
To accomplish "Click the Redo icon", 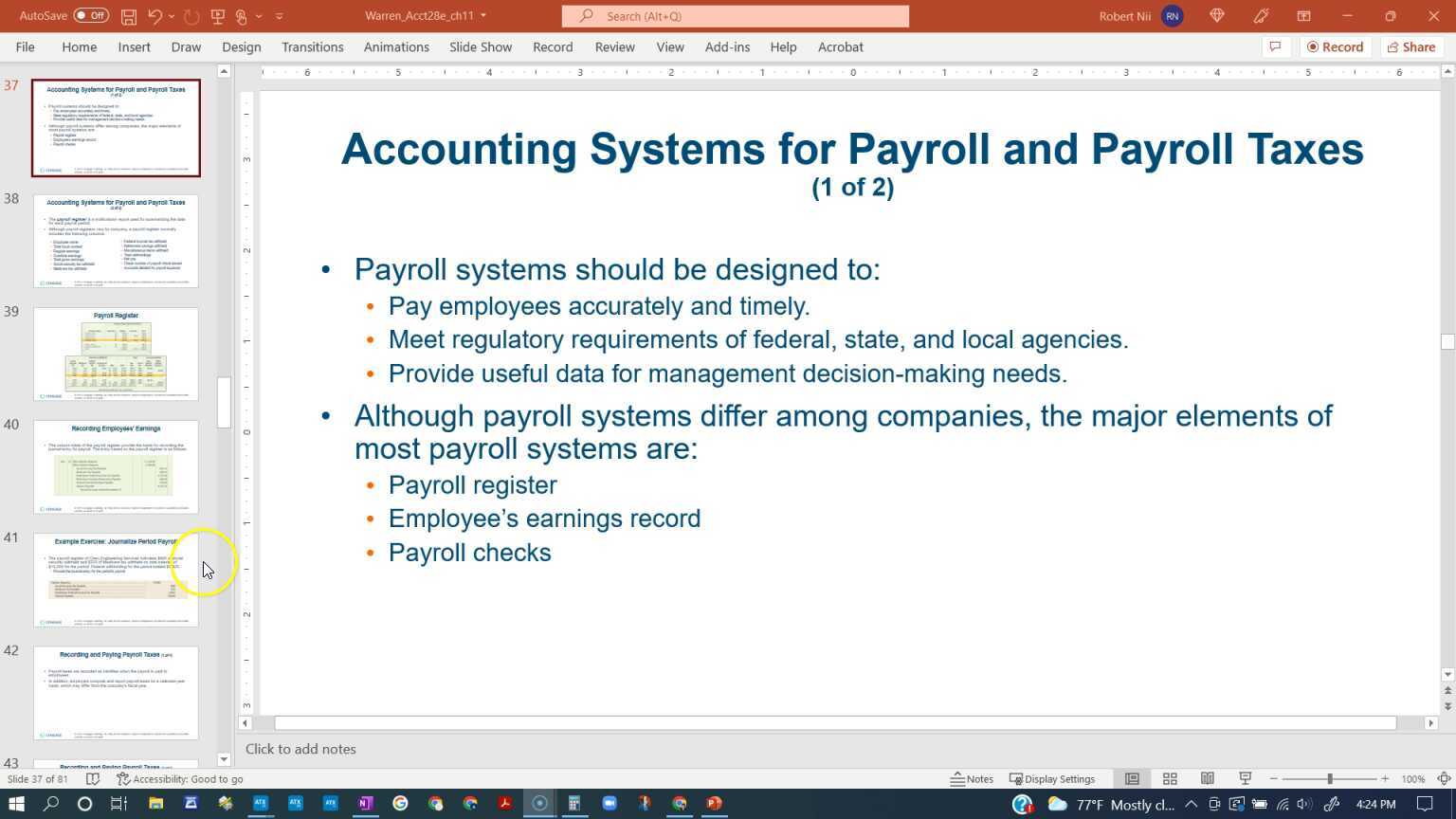I will tap(191, 16).
